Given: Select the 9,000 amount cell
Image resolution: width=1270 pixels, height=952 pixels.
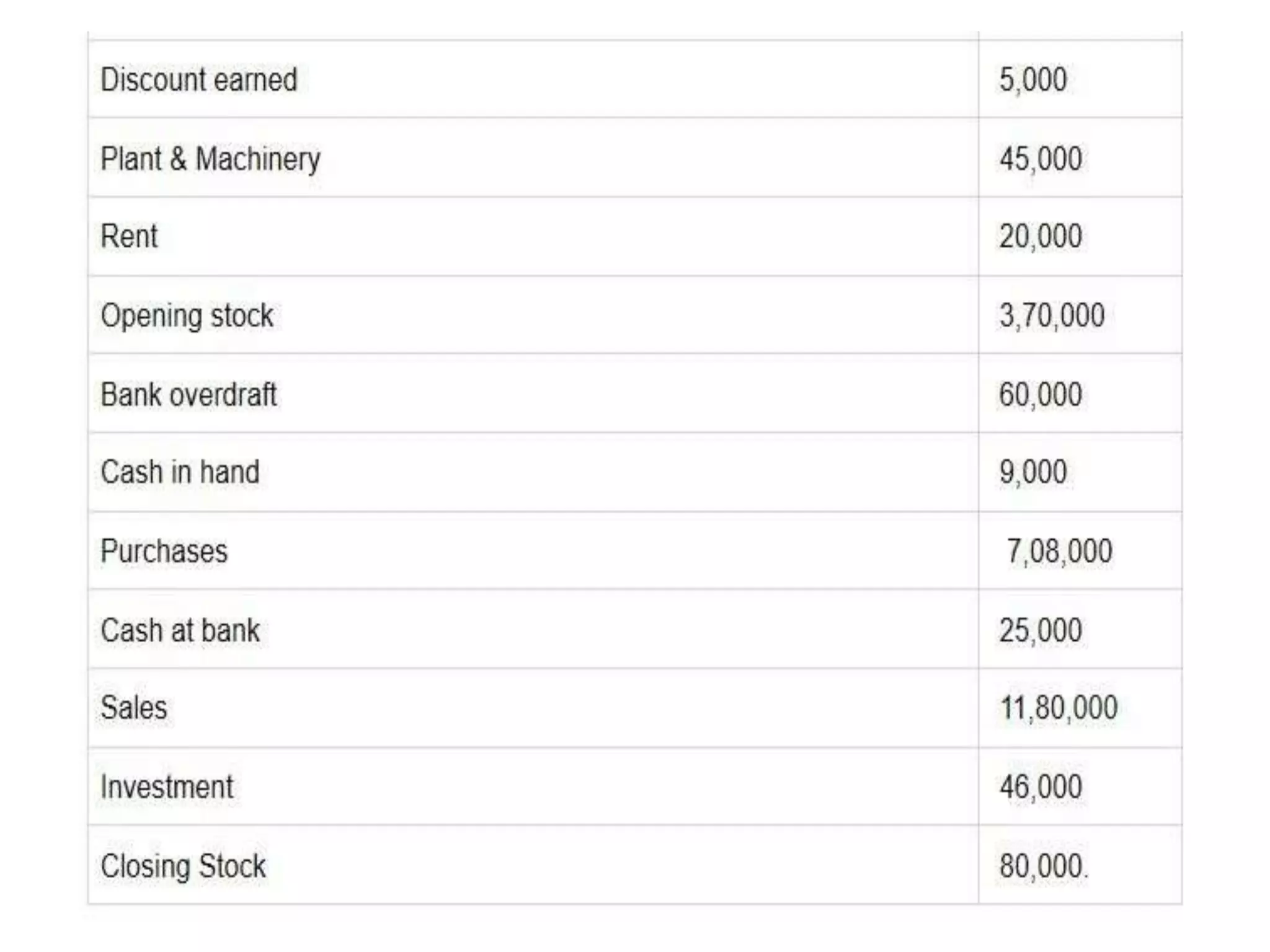Looking at the screenshot, I should [1032, 472].
